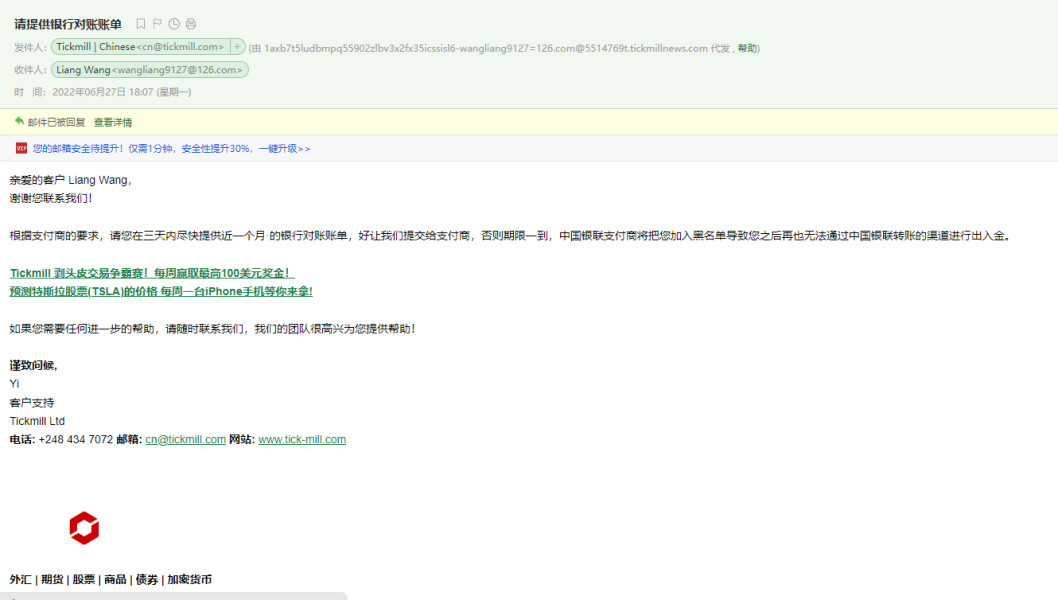This screenshot has height=600, width=1058.
Task: Select the date text 2022年06月27日 18:07
Action: click(103, 92)
